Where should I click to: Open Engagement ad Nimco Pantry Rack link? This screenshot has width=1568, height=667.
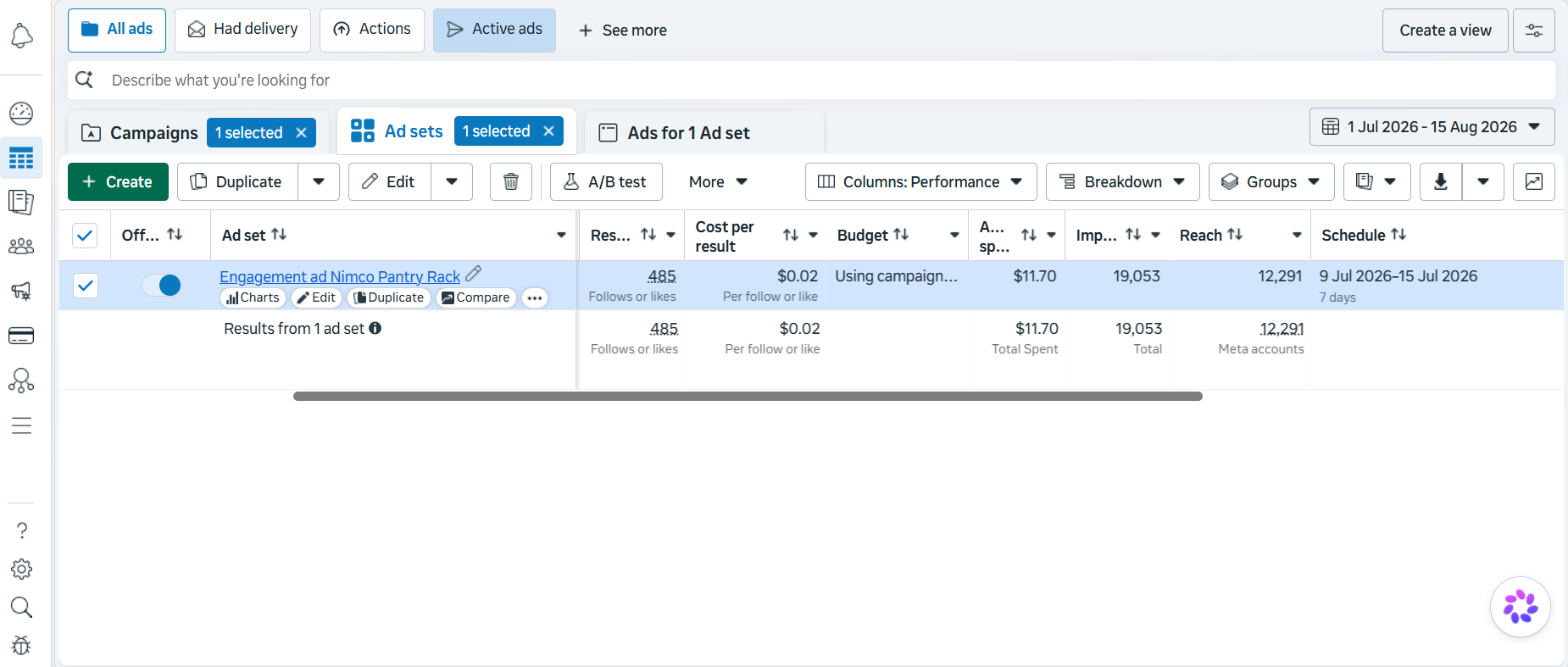340,276
